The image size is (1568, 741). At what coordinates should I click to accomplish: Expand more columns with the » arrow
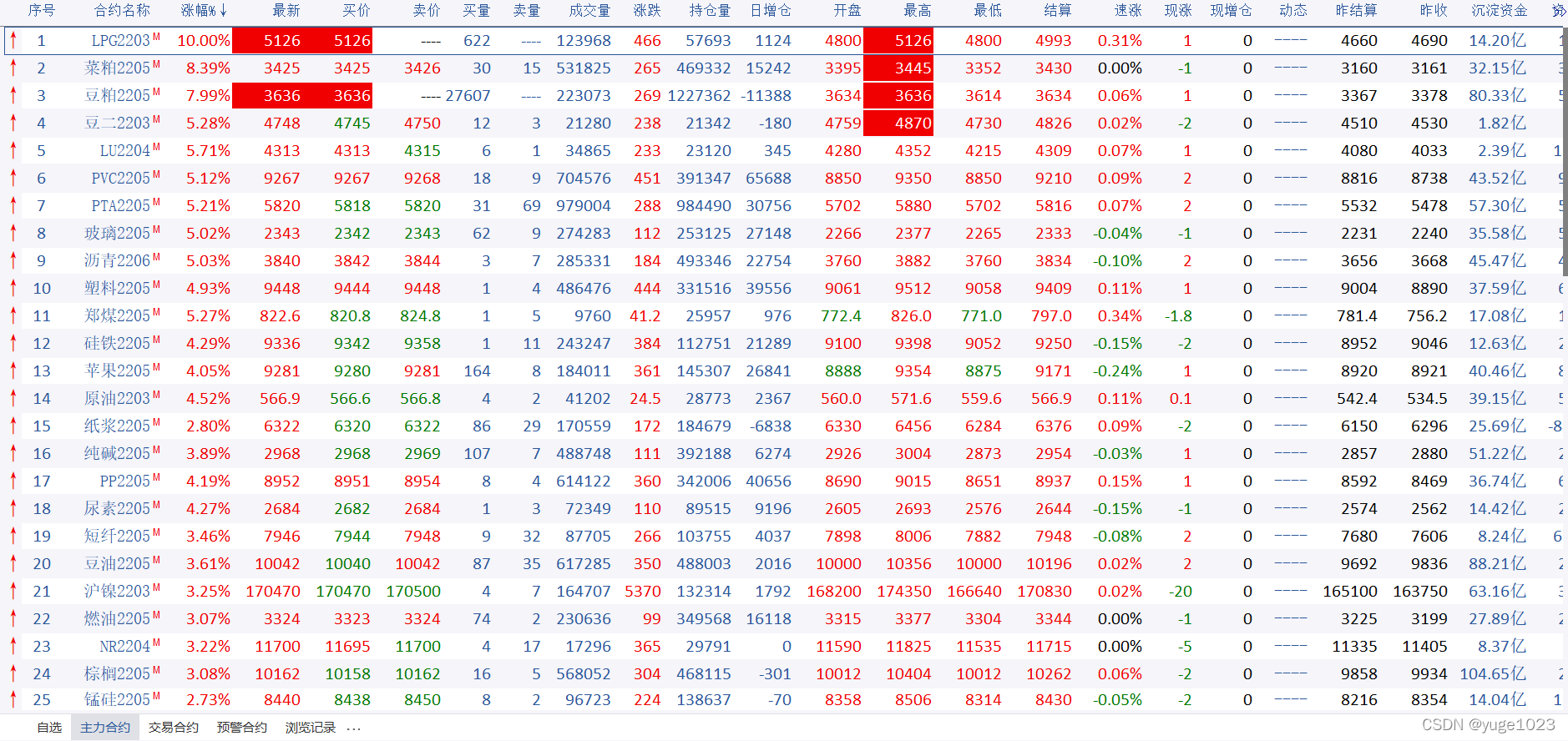click(1559, 11)
